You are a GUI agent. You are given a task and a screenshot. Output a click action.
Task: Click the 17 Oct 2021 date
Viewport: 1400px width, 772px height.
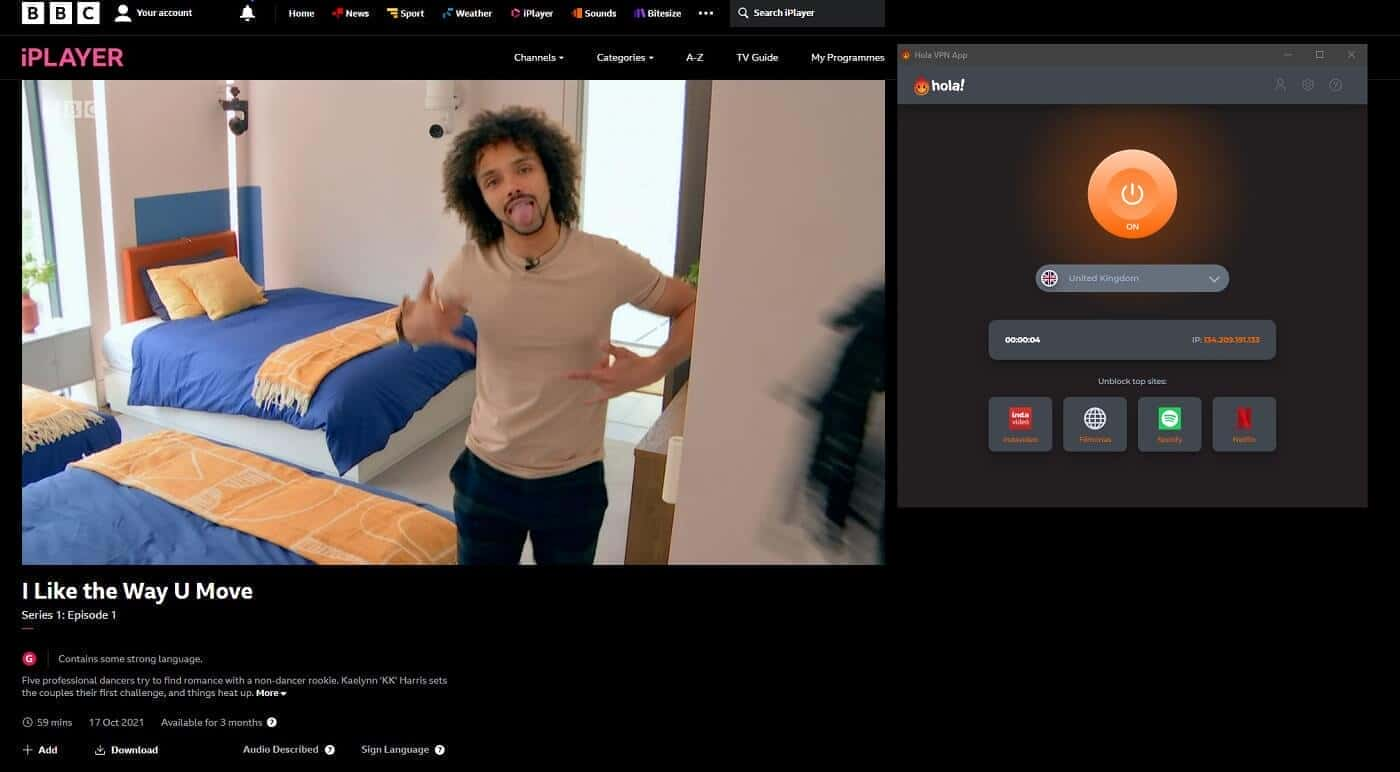116,722
